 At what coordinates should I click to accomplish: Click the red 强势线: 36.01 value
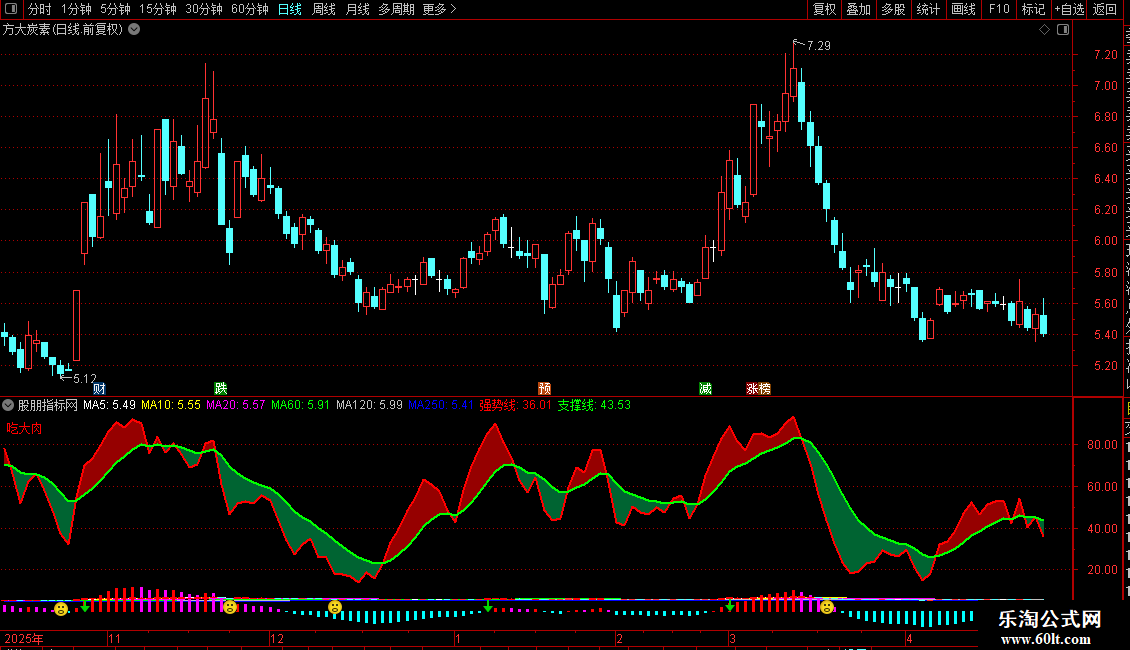click(x=515, y=405)
